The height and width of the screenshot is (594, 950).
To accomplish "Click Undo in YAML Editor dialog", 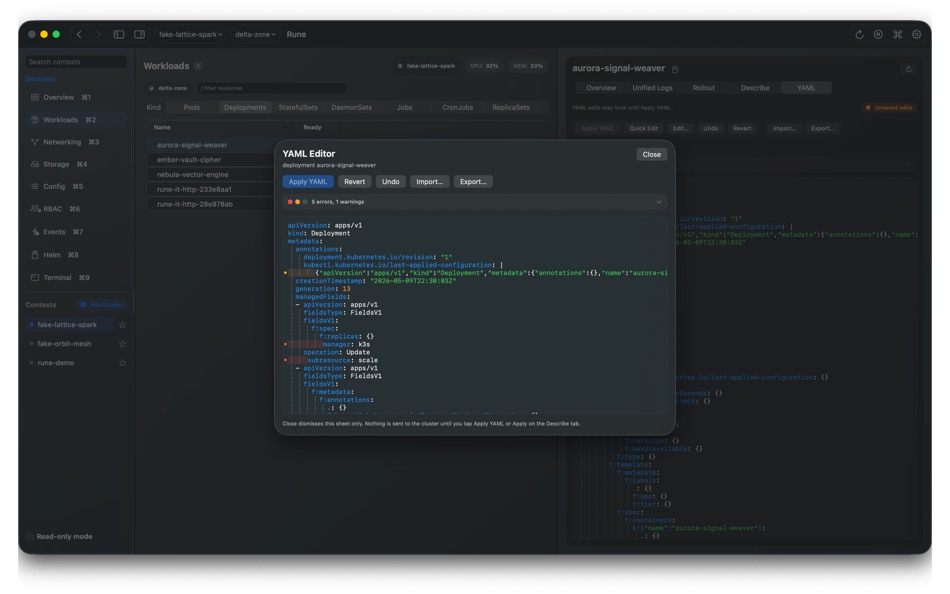I will point(391,182).
